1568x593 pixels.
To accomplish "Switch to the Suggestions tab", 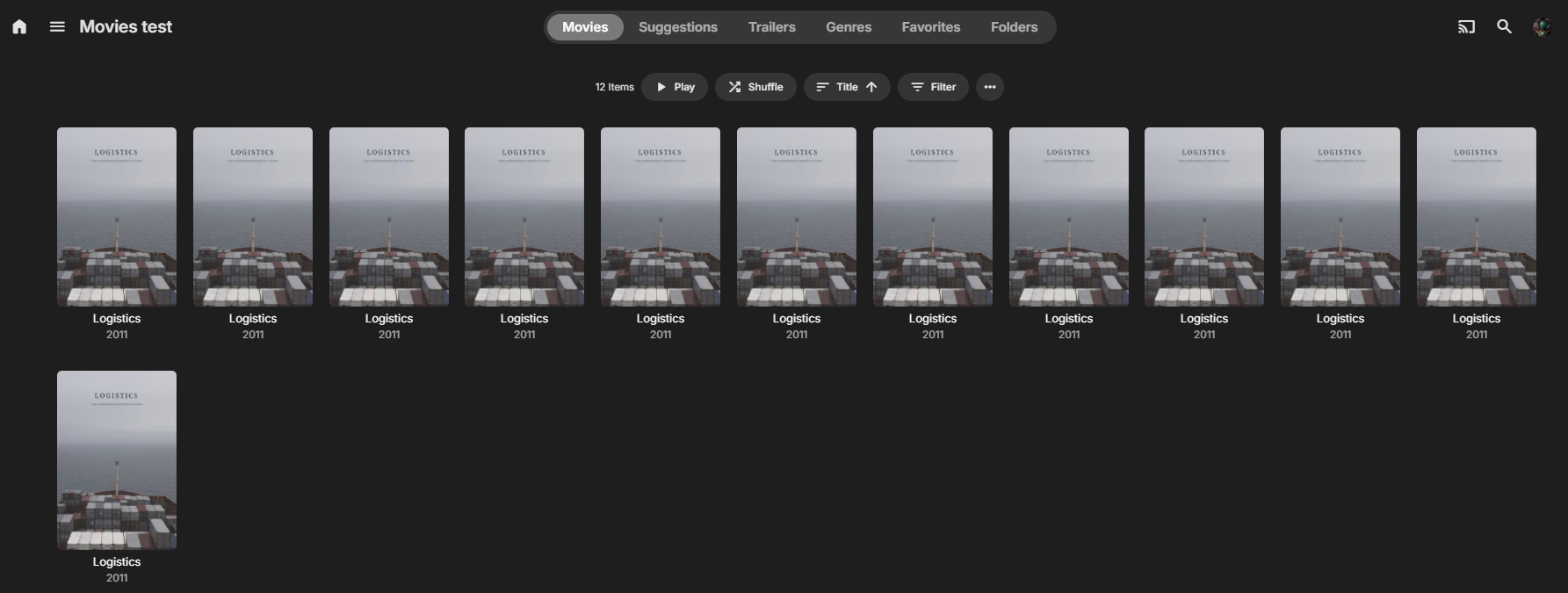I will tap(678, 27).
